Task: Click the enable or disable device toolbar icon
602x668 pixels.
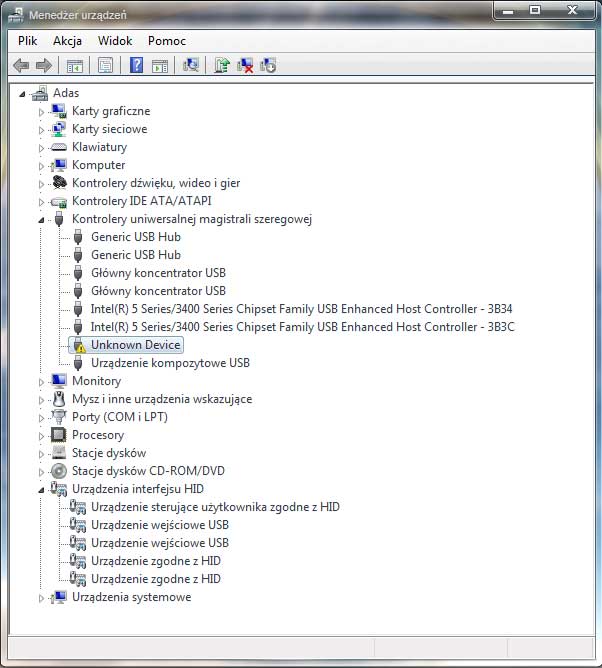Action: [x=268, y=65]
